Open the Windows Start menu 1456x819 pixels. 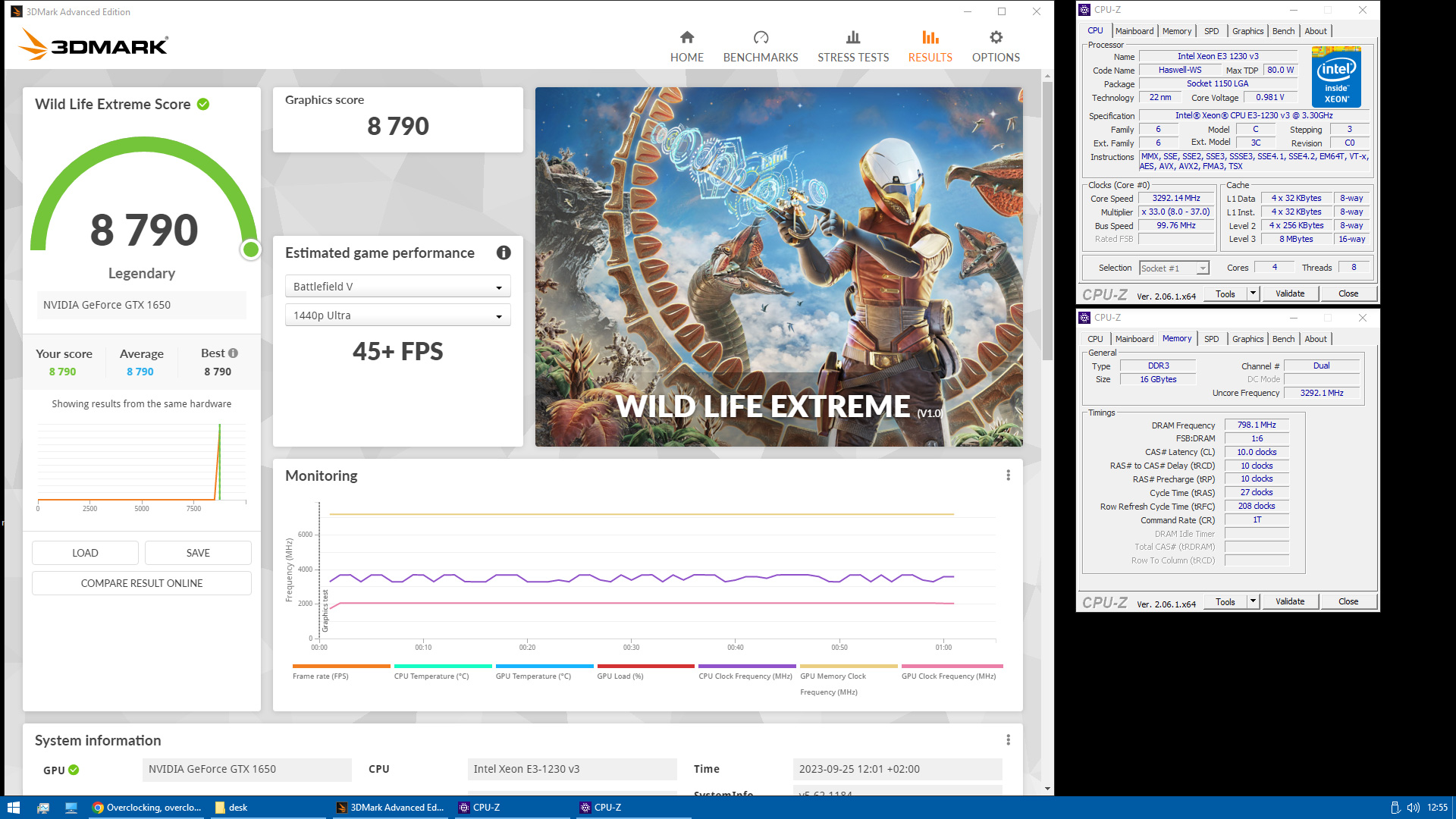pos(13,808)
